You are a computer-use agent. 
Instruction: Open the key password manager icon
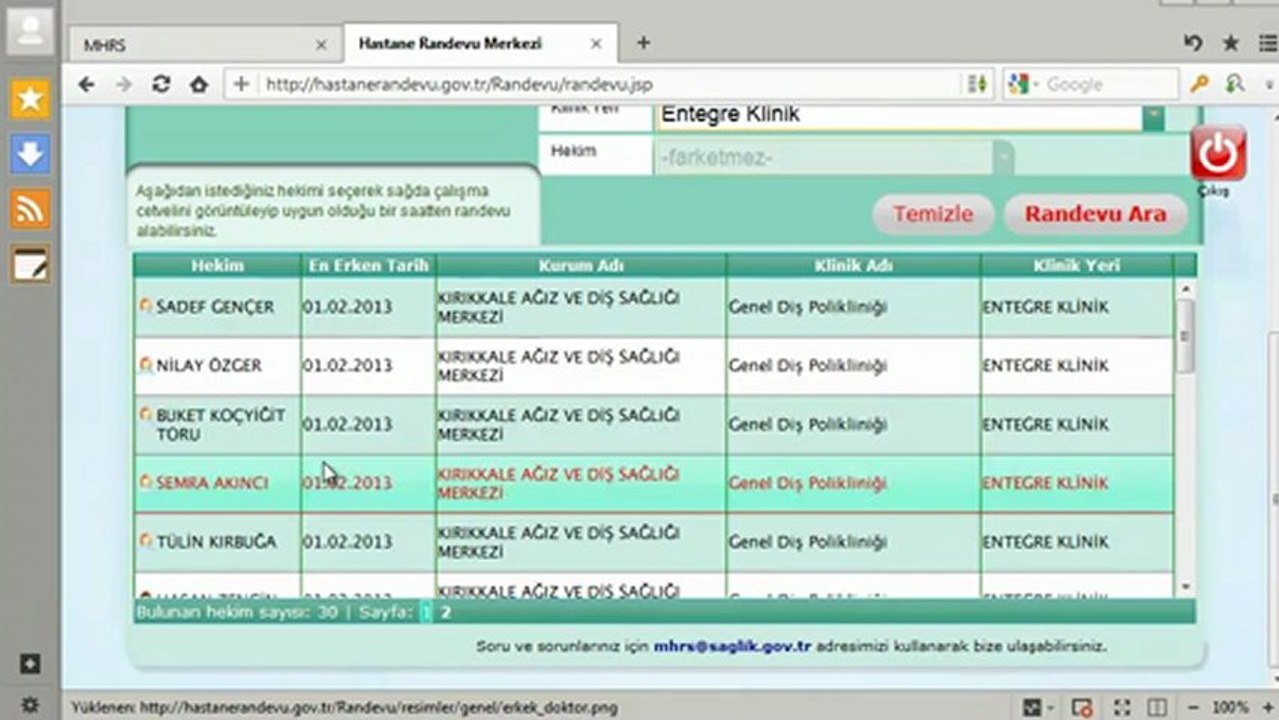pyautogui.click(x=1199, y=85)
